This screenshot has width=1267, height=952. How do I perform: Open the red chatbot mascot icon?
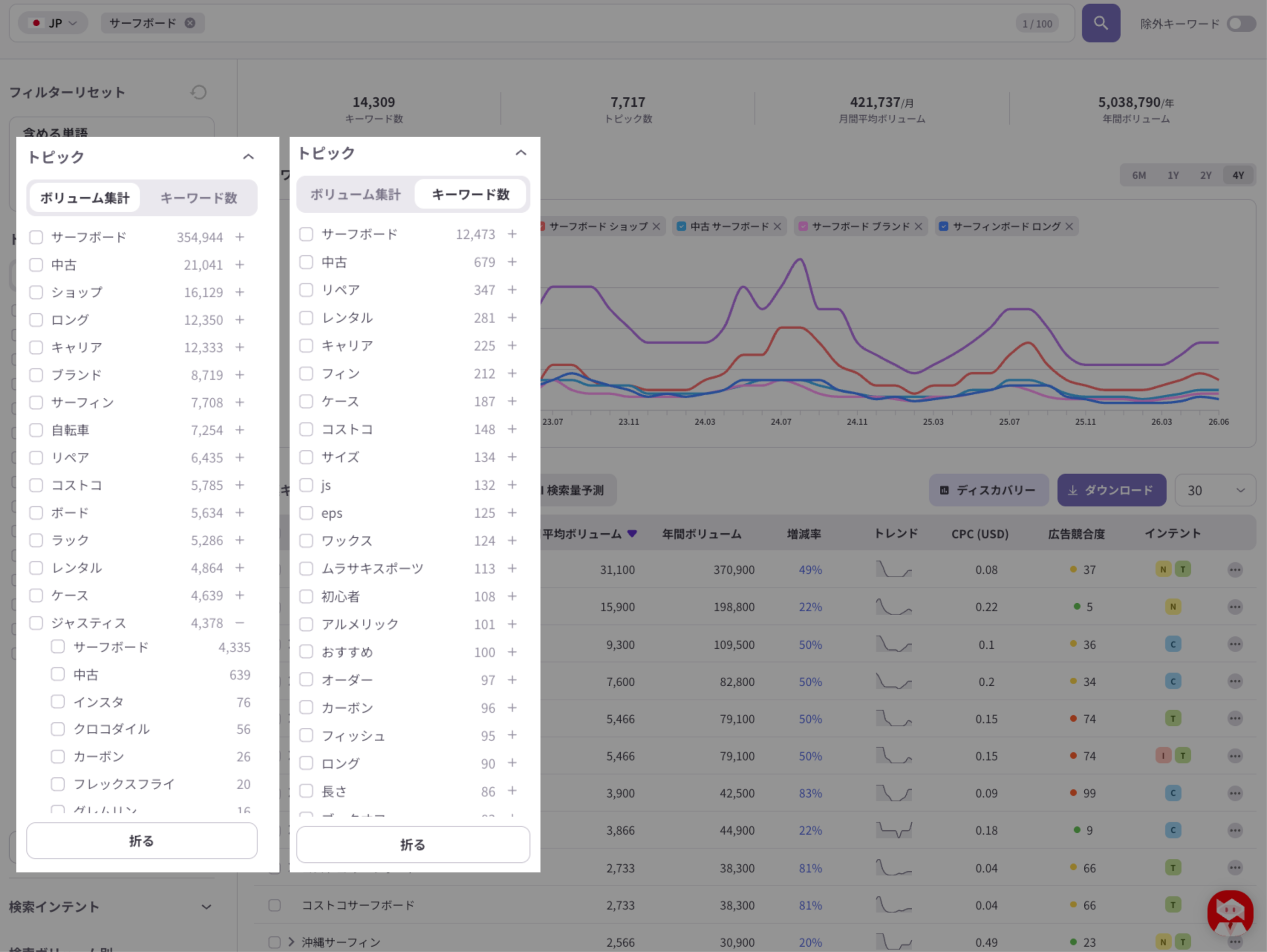point(1230,913)
